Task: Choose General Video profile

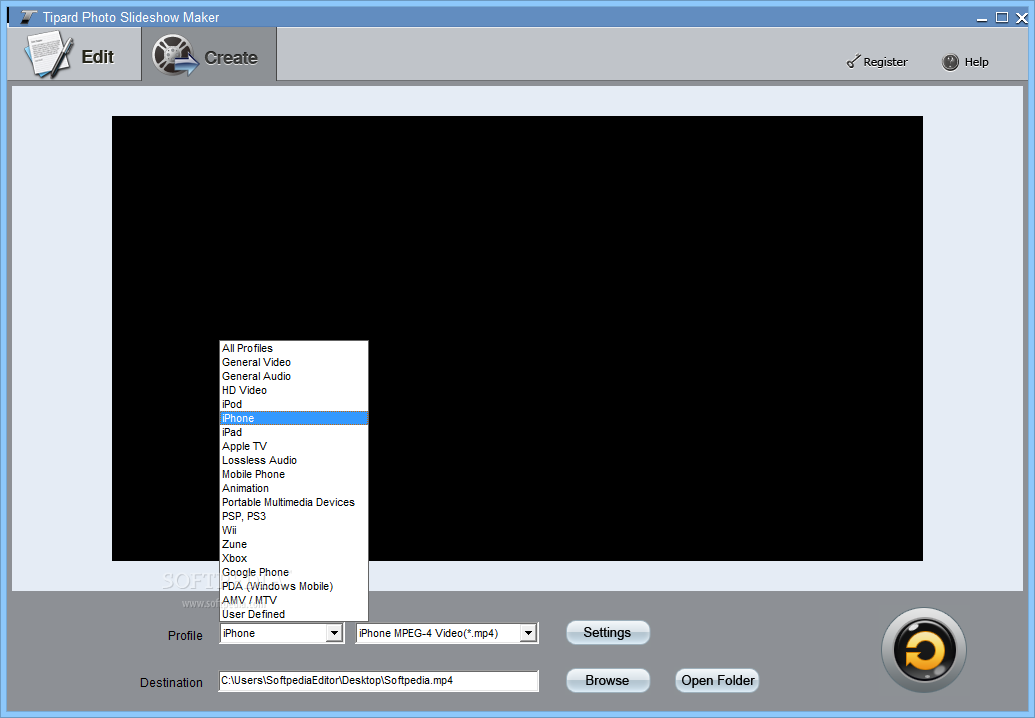Action: [293, 362]
